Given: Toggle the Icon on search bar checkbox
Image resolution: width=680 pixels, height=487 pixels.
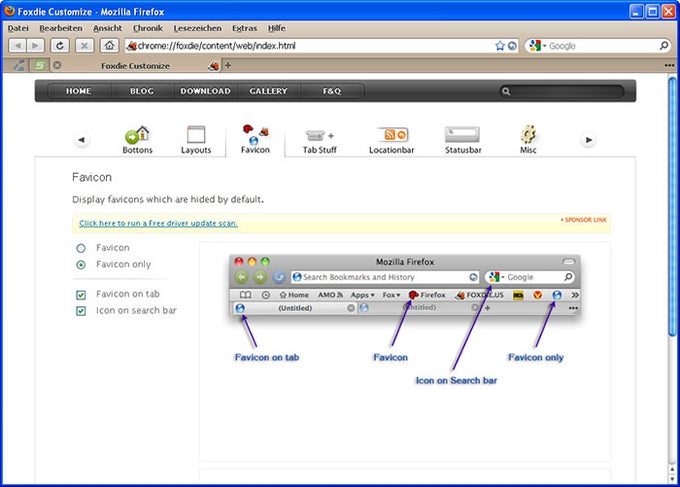Looking at the screenshot, I should click(81, 311).
